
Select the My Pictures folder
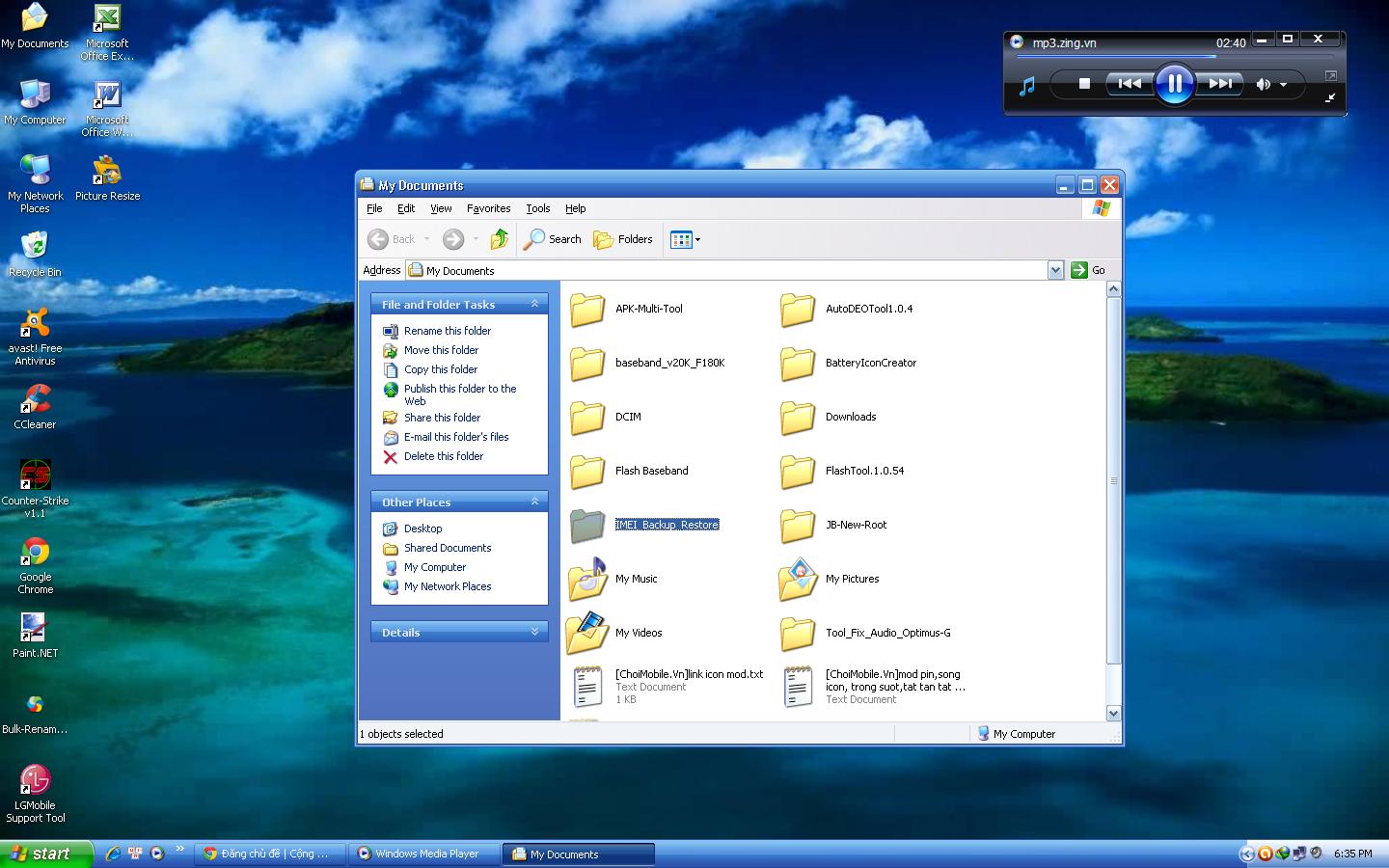click(x=829, y=579)
